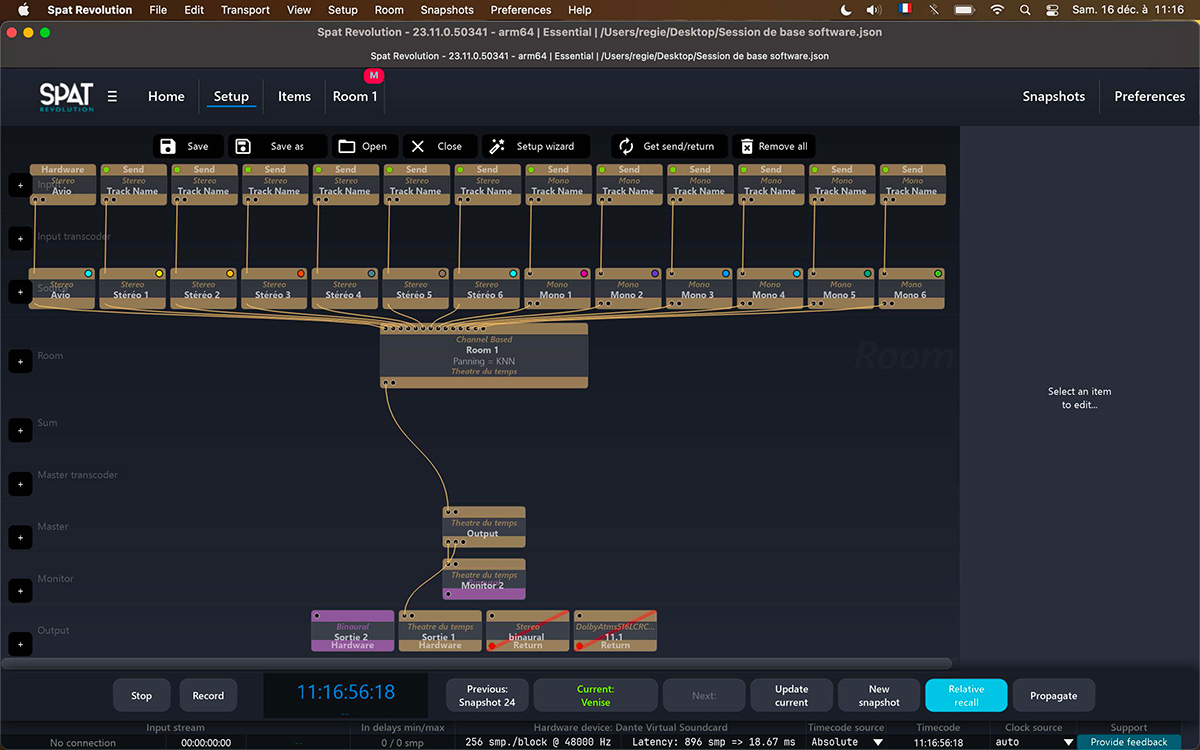Click the Update current button

click(791, 695)
